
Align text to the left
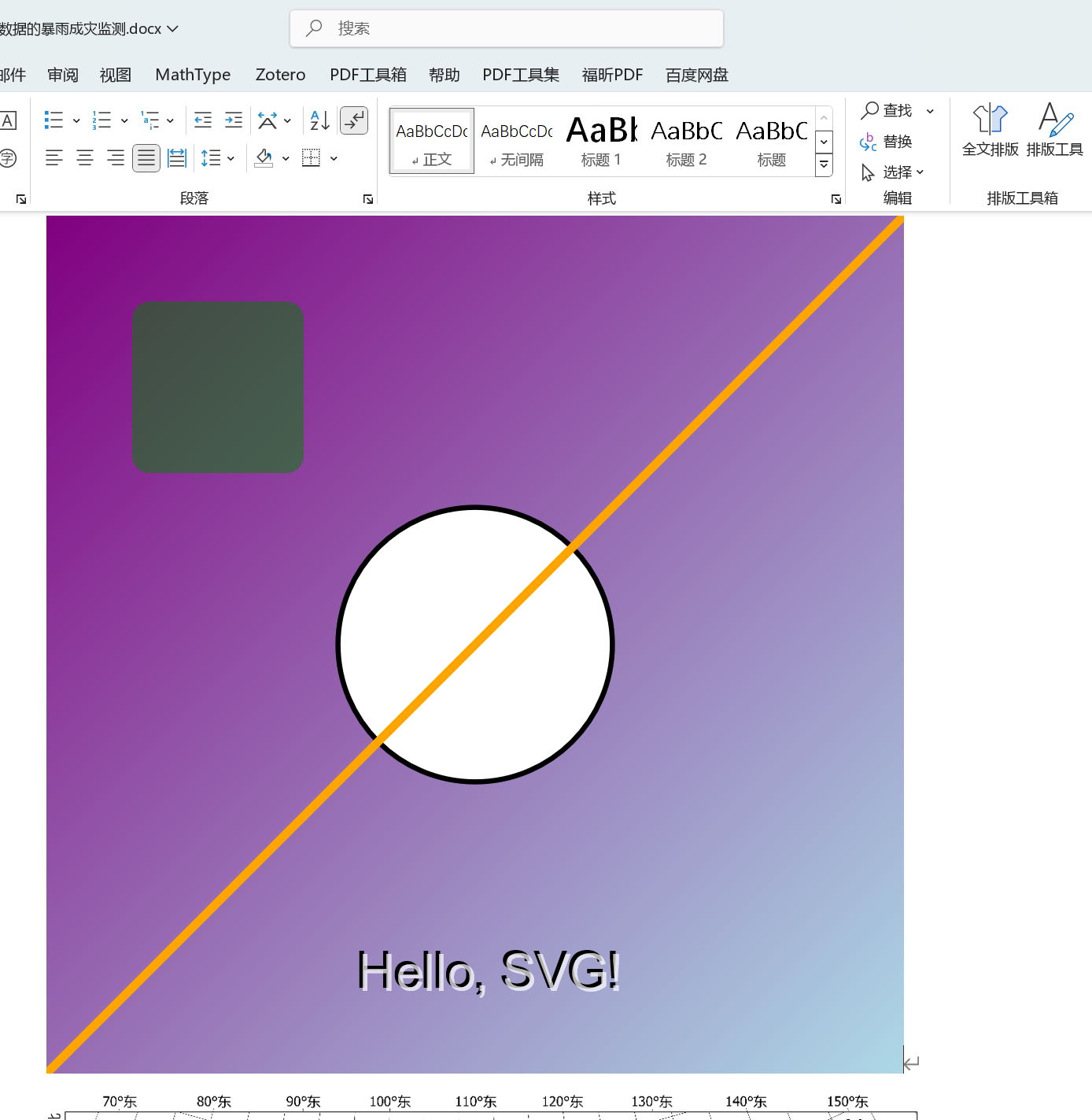pyautogui.click(x=53, y=158)
